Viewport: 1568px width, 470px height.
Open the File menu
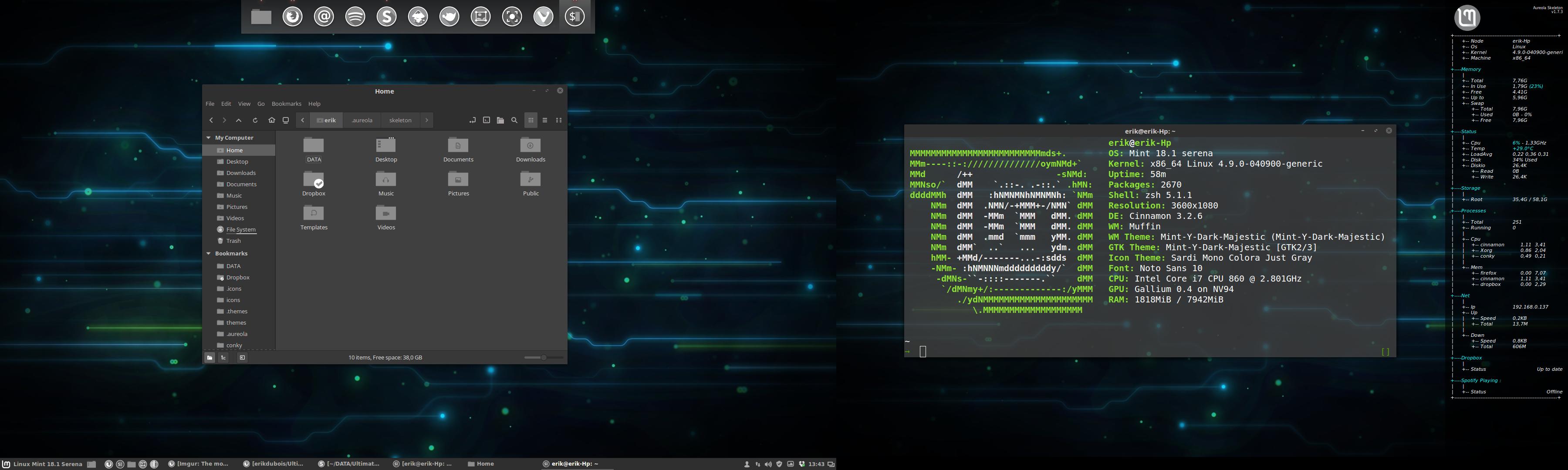210,104
